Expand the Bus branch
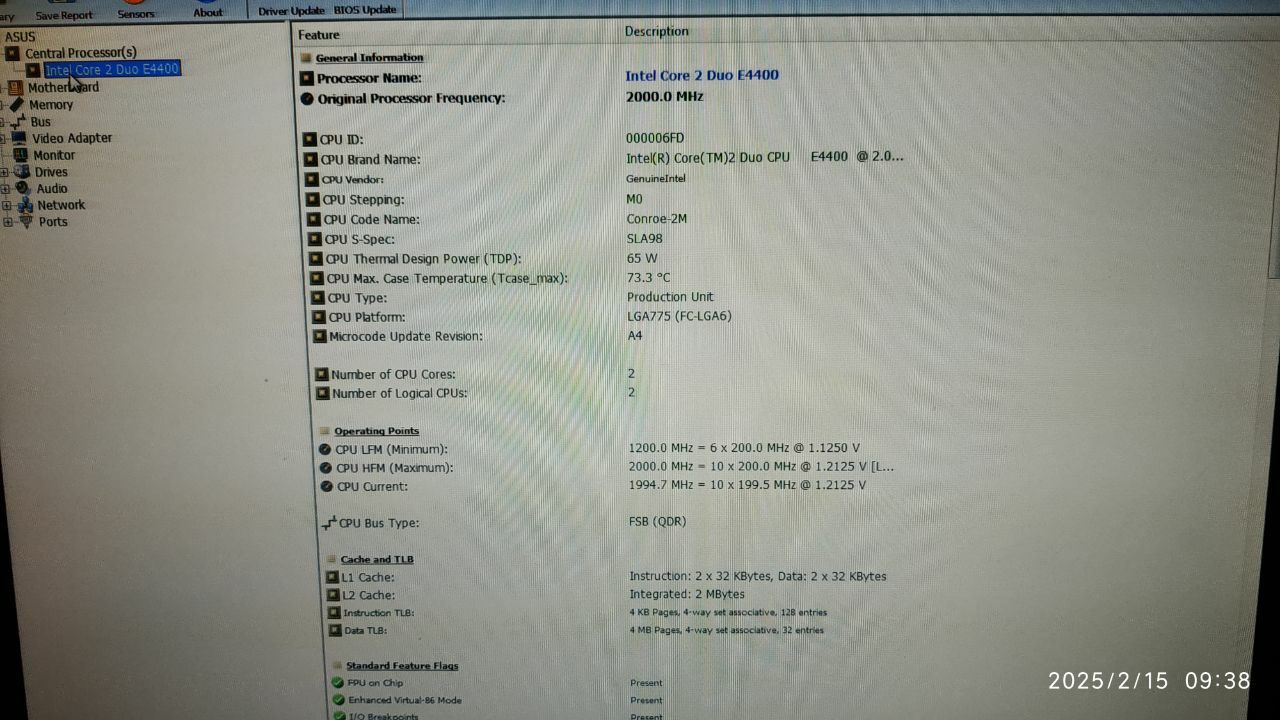The height and width of the screenshot is (720, 1280). click(4, 122)
